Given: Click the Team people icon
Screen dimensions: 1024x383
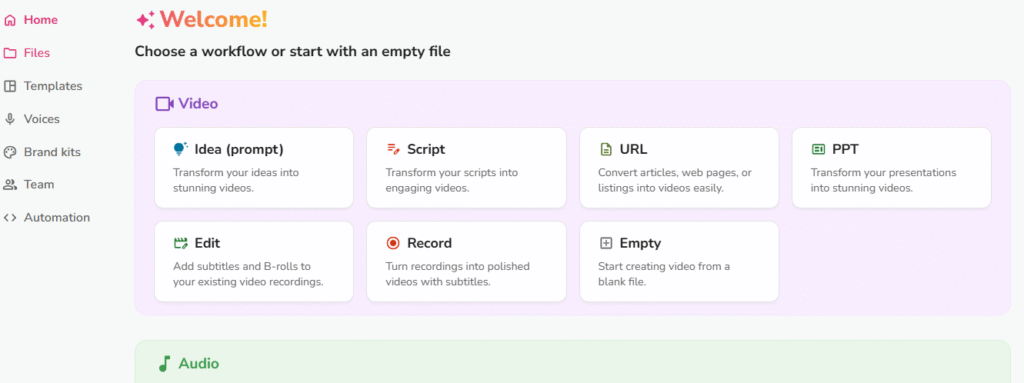Looking at the screenshot, I should [x=10, y=185].
